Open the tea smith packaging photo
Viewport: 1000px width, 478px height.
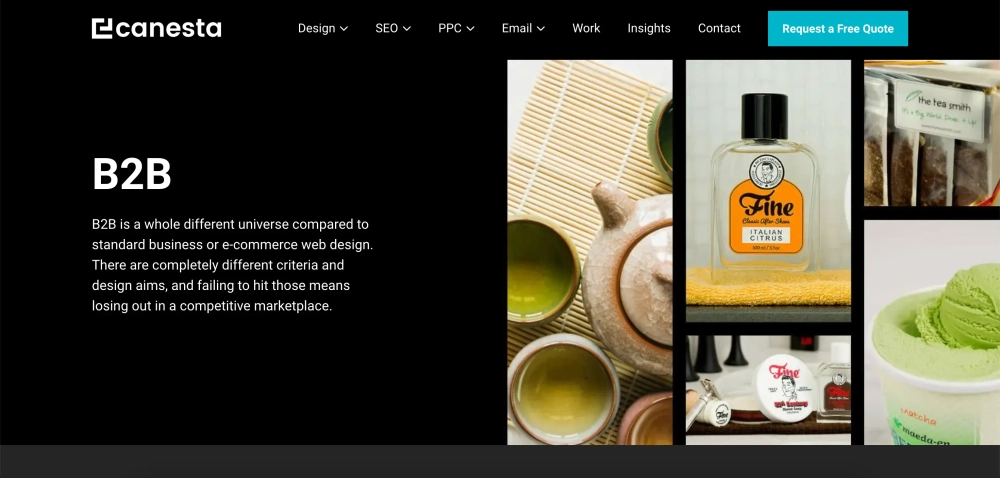931,133
